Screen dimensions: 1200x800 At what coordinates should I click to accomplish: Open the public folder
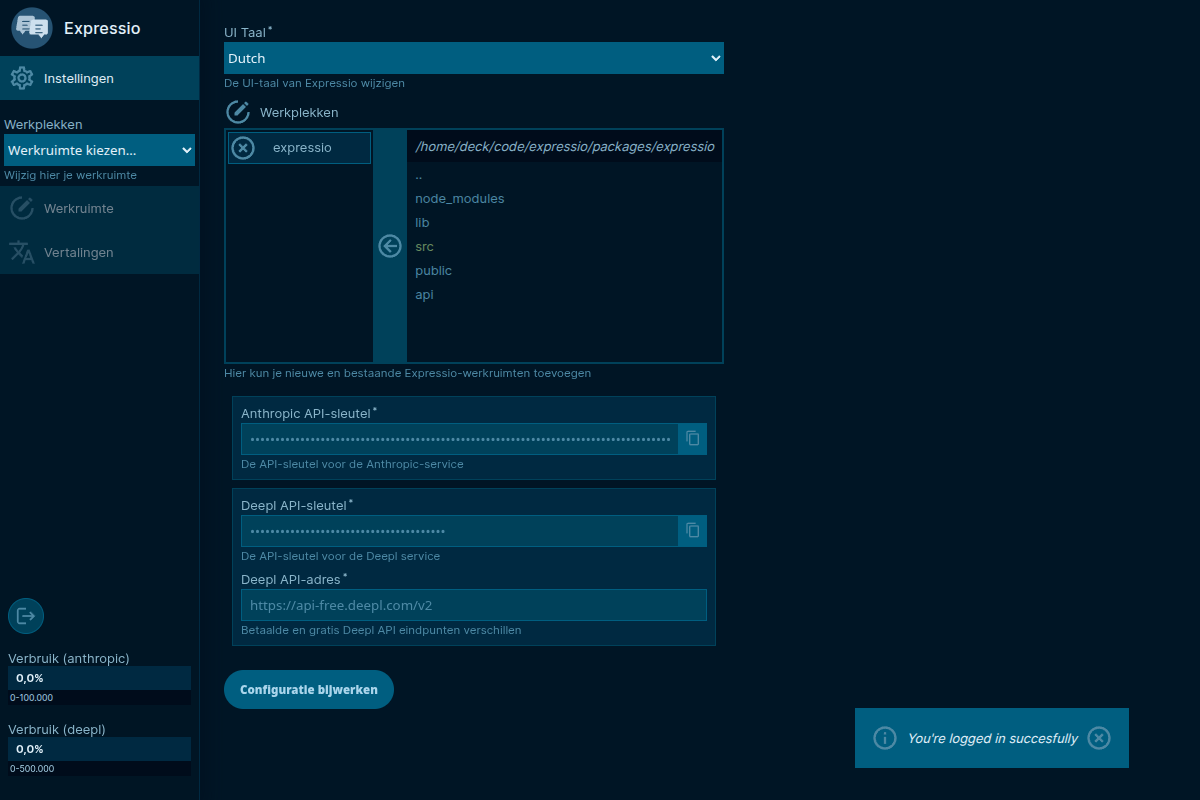(434, 271)
